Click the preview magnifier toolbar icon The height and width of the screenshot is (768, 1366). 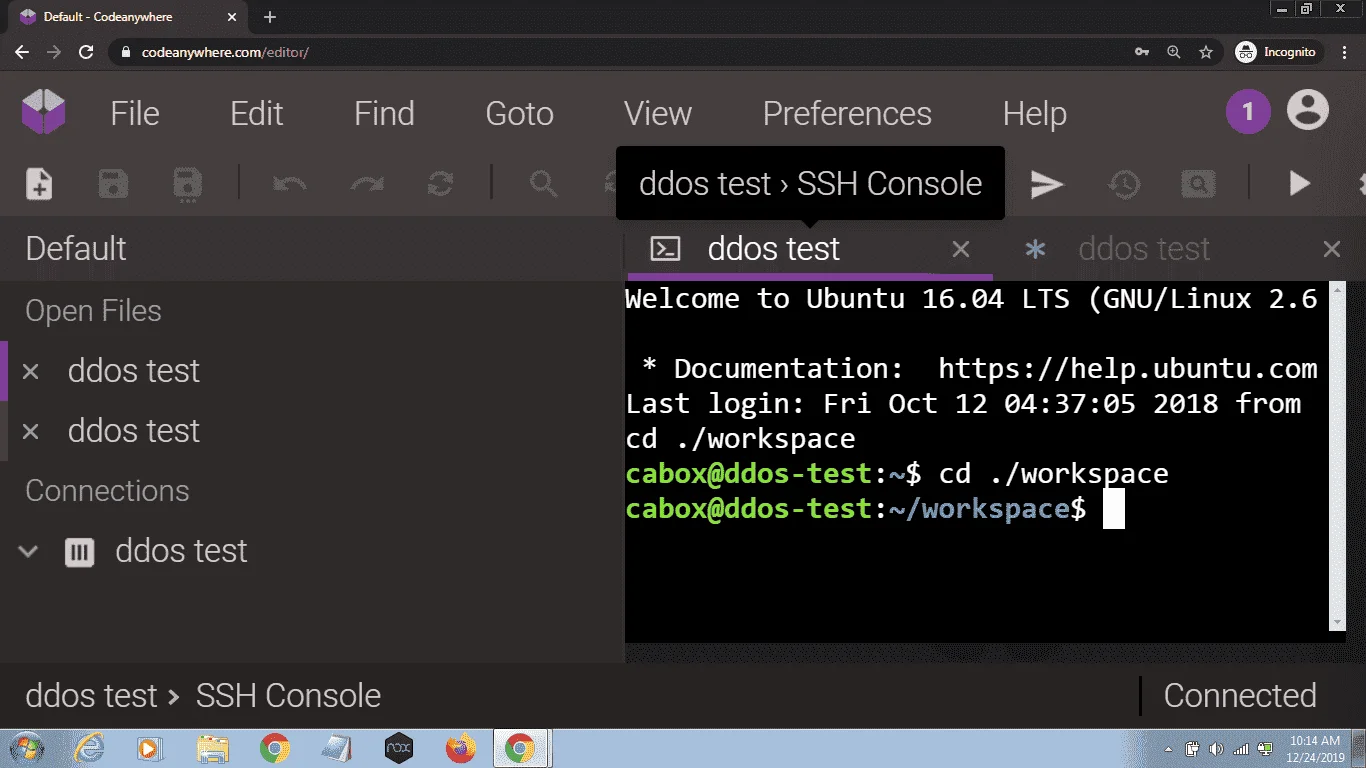coord(1198,184)
